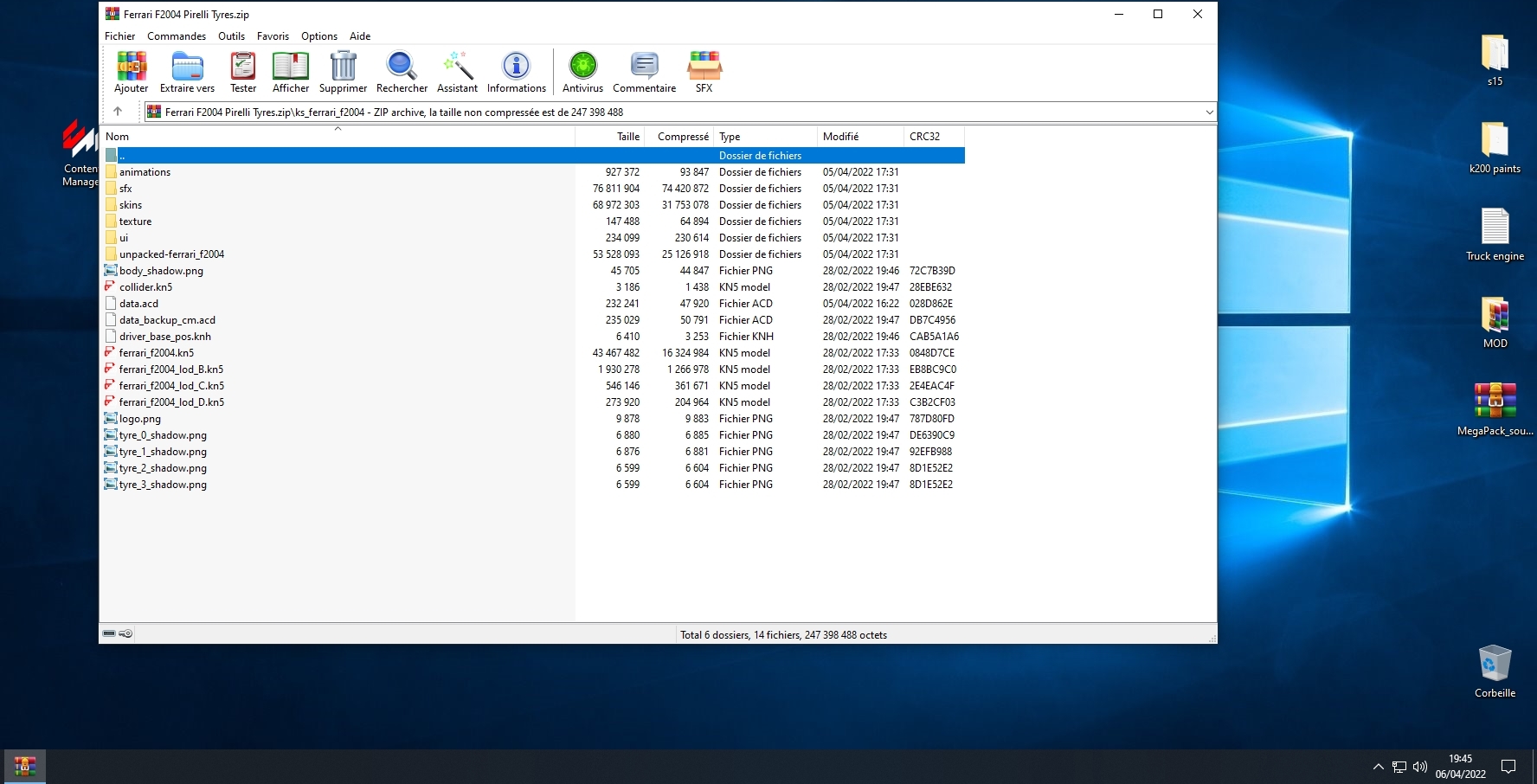Open the MOD archive on desktop
The image size is (1537, 784).
coord(1495,322)
